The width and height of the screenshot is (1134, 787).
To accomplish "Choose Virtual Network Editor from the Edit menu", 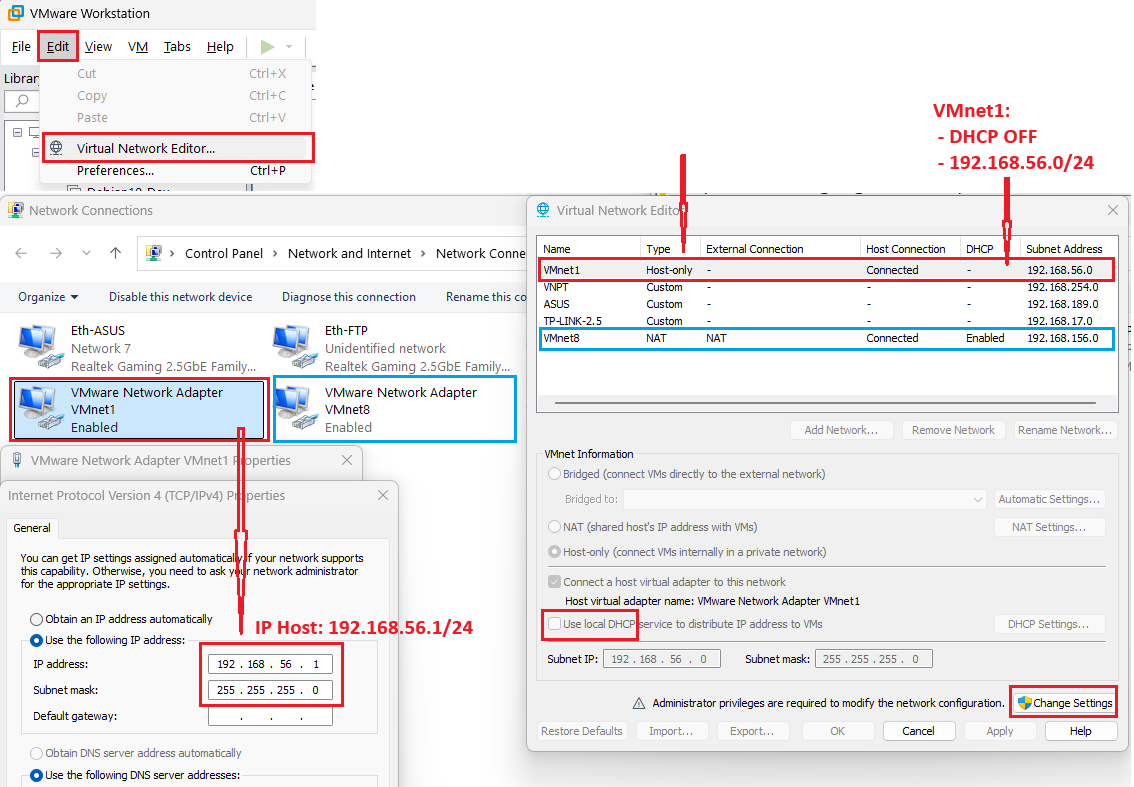I will pos(178,148).
